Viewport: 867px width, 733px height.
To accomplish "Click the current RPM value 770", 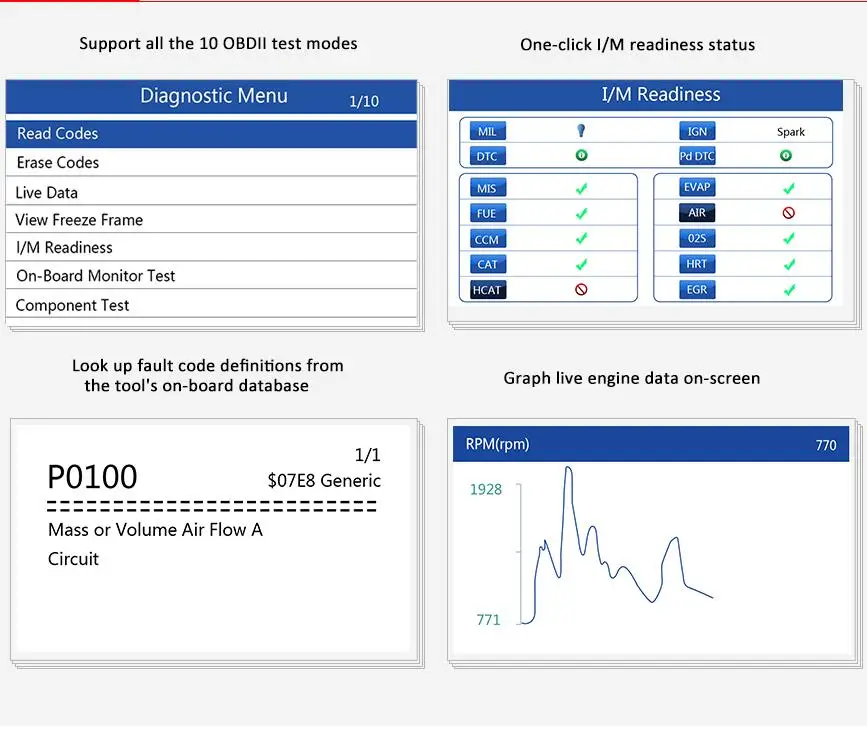I will 826,445.
